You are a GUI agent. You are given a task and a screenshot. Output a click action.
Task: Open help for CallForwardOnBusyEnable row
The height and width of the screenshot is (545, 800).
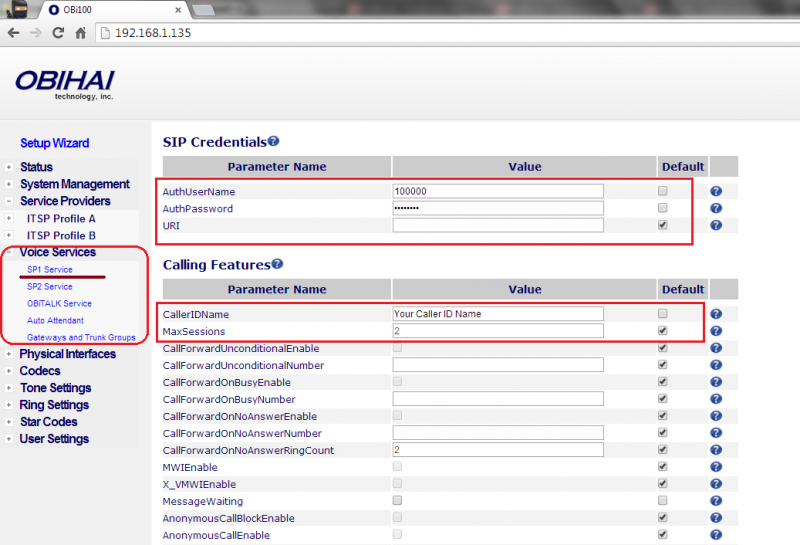(716, 382)
